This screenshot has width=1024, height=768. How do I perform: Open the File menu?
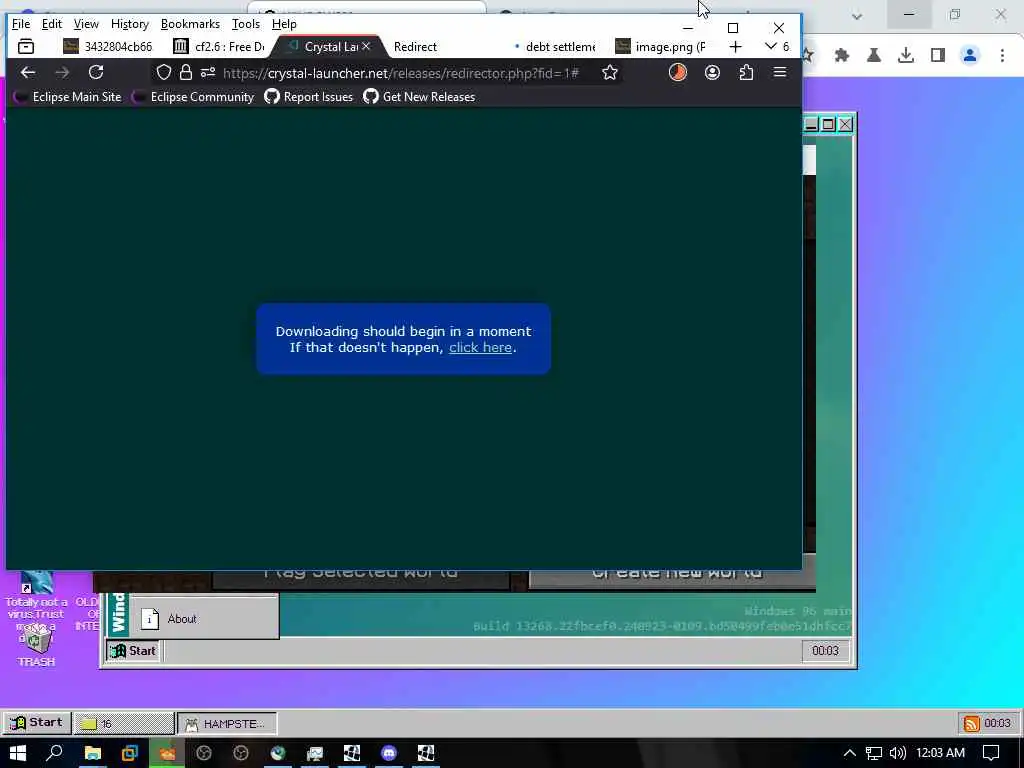[x=21, y=24]
